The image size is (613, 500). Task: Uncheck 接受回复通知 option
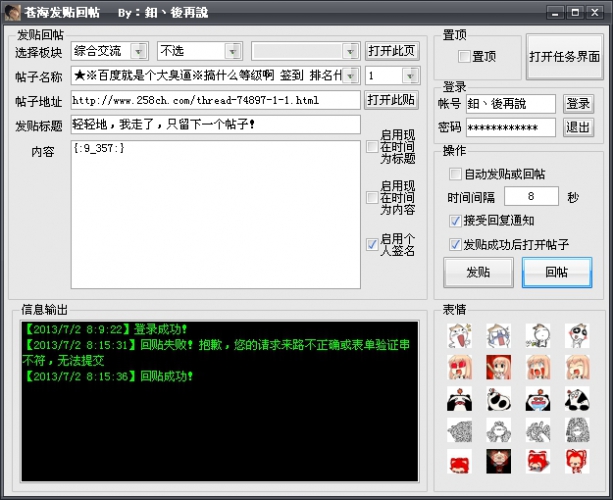click(x=456, y=220)
